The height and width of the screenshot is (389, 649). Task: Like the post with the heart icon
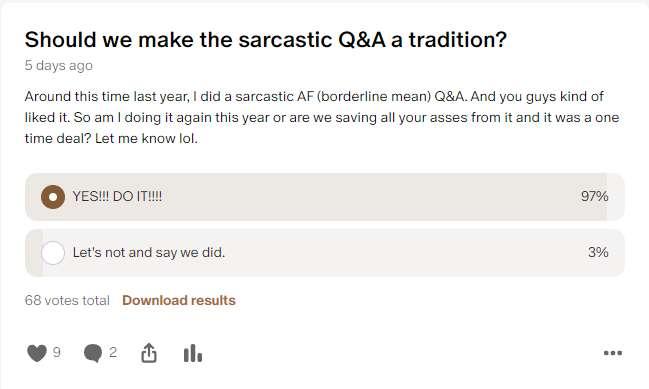point(36,353)
